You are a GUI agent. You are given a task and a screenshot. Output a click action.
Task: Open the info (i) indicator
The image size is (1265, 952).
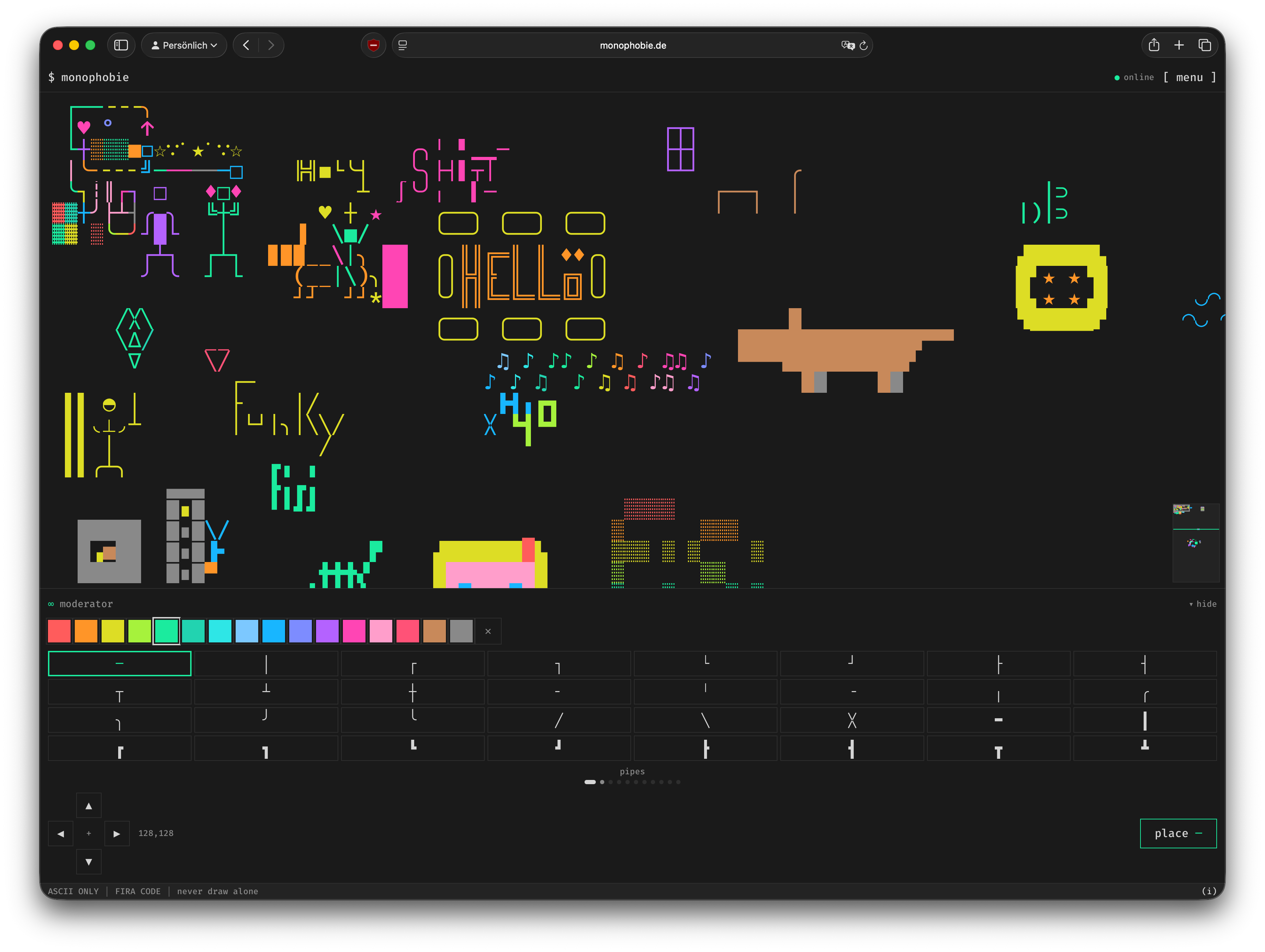(x=1209, y=891)
